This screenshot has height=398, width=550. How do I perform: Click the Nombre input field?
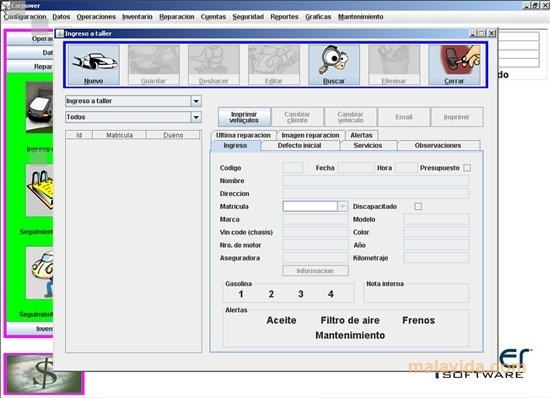click(375, 181)
